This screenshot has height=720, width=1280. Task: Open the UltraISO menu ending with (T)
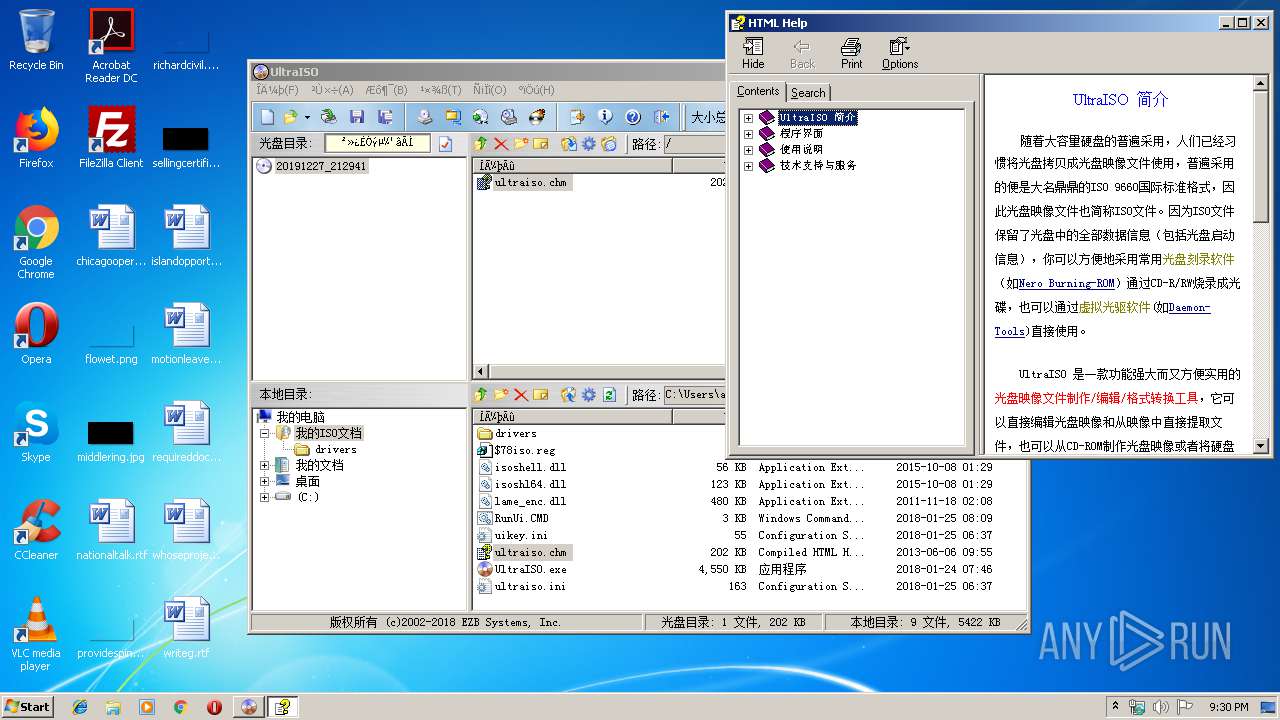[440, 90]
